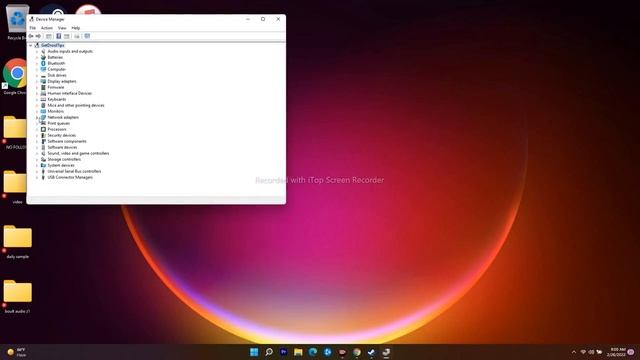Select the daily sample desktop folder
The image size is (640, 360).
coord(18,242)
